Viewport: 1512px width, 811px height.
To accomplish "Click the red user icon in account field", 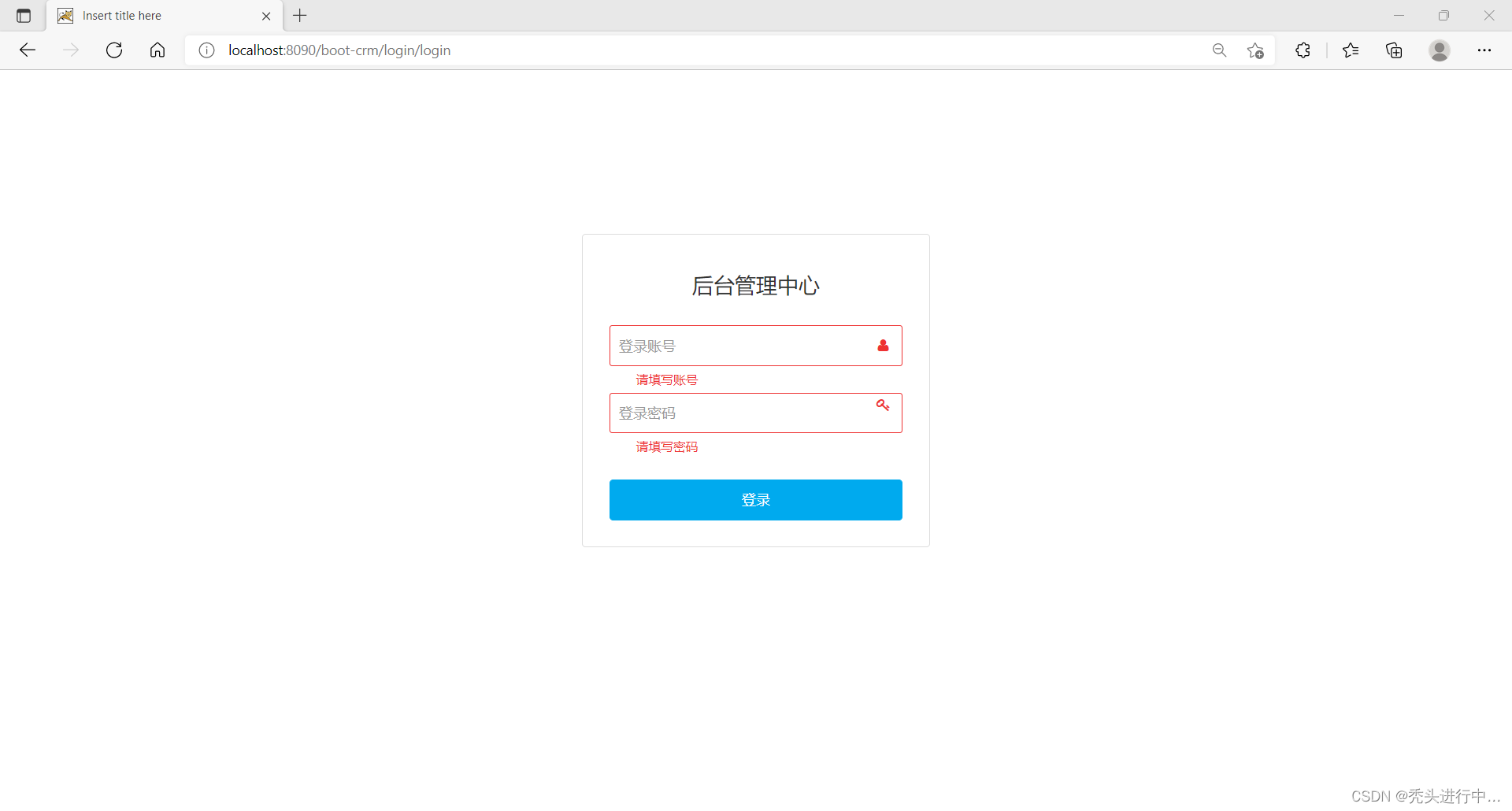I will point(883,345).
